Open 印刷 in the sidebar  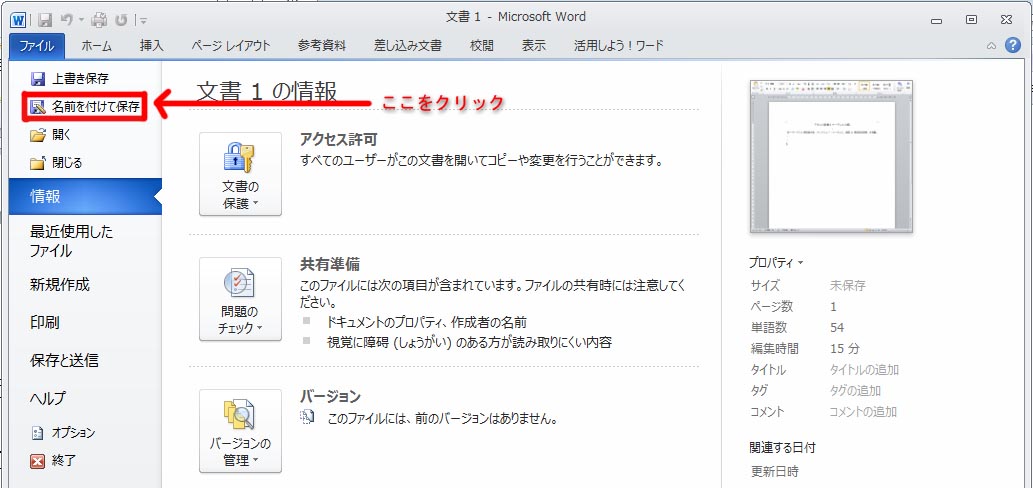(45, 323)
